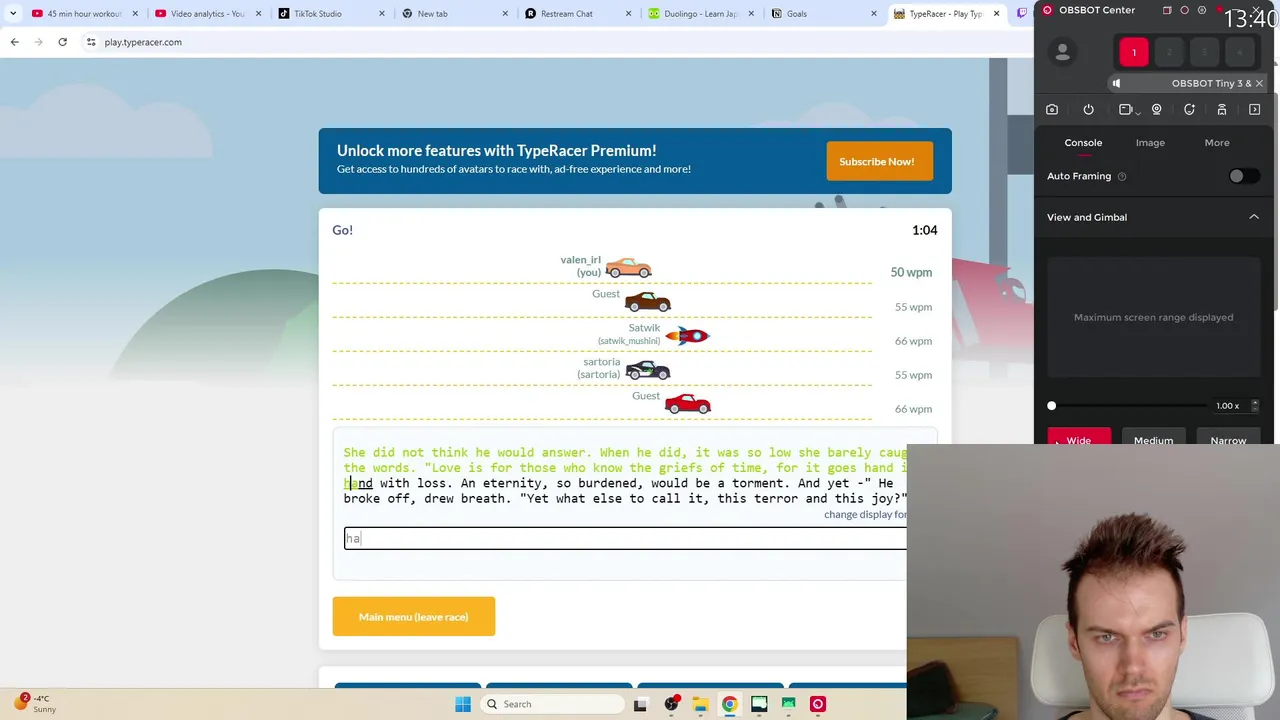
Task: Close the OBSBOT Tiny 3 device tag
Action: pos(1259,84)
